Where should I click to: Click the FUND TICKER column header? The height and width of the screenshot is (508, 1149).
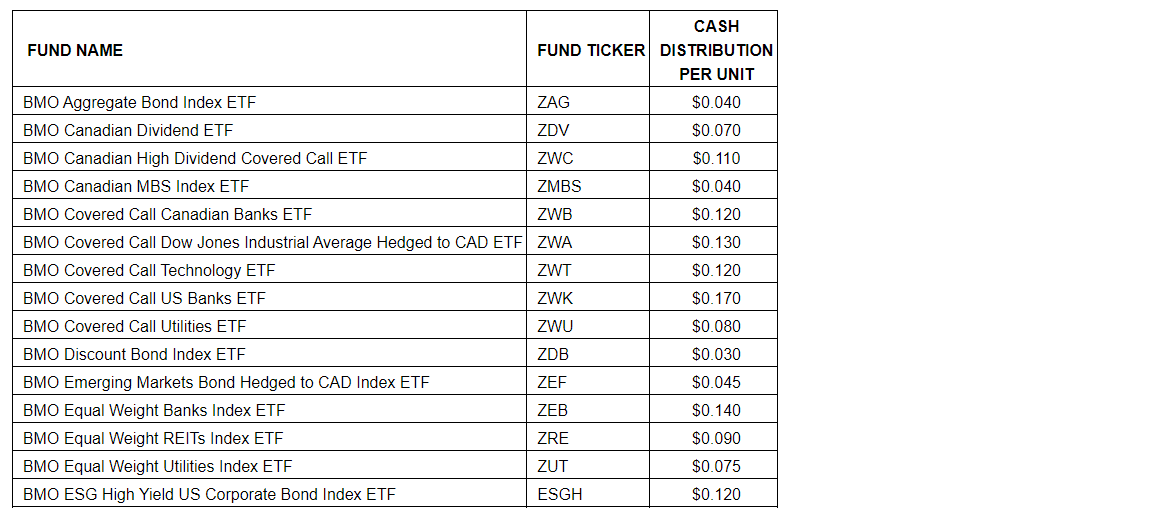[x=591, y=50]
